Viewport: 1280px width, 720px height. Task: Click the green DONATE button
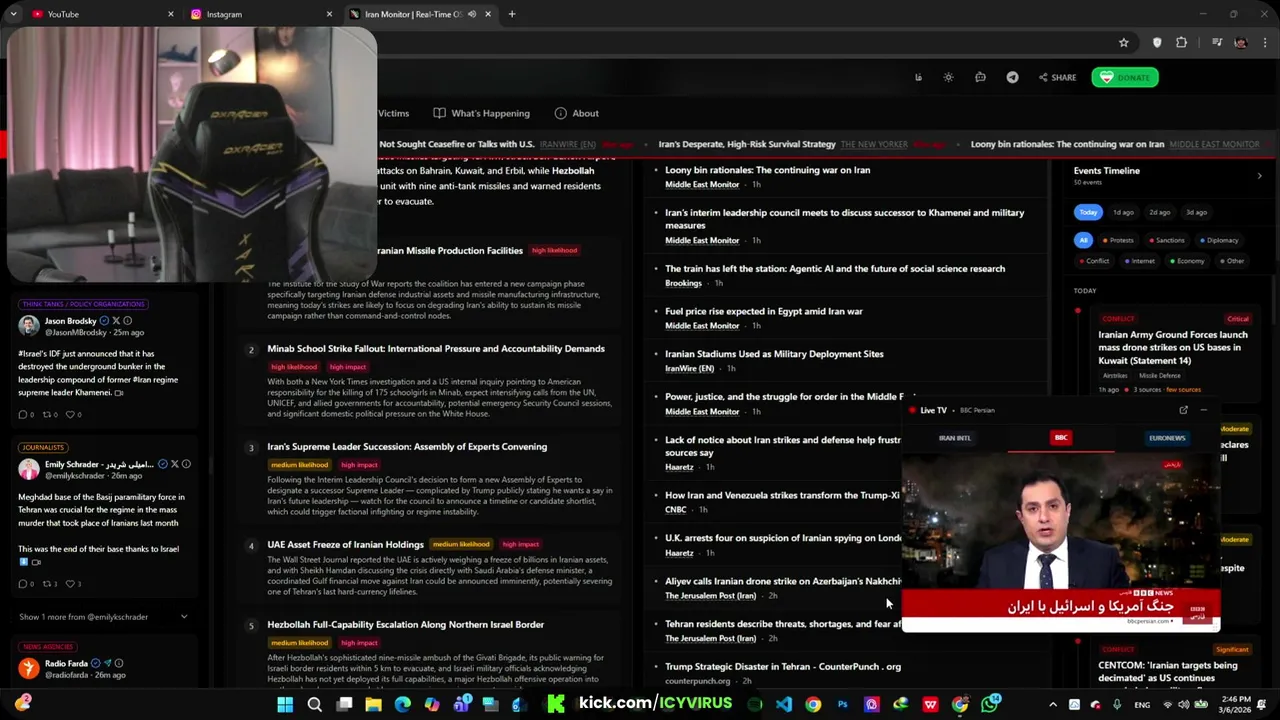[x=1125, y=77]
